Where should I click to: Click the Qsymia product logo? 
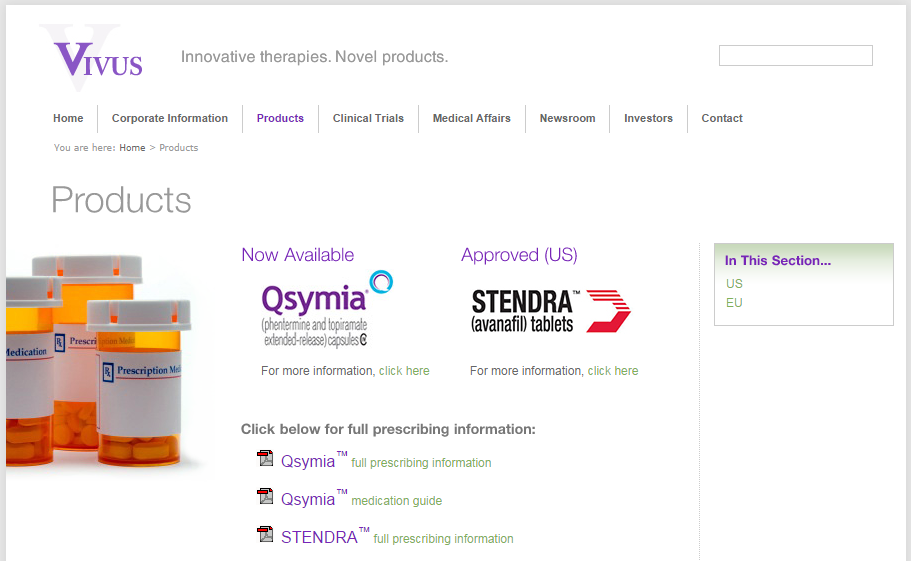tap(327, 310)
